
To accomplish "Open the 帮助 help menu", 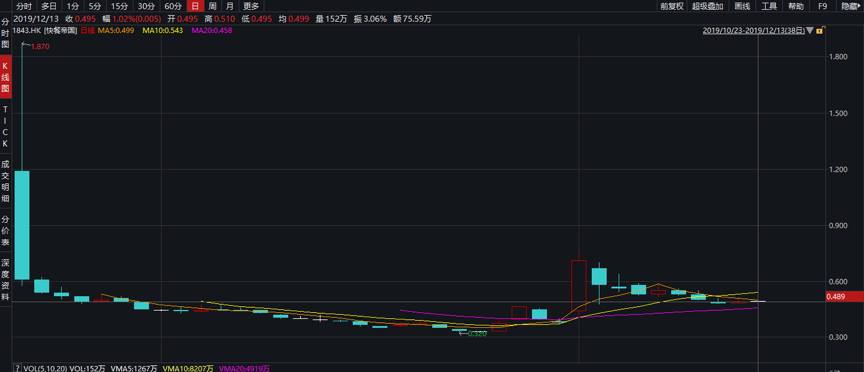I will [x=796, y=6].
